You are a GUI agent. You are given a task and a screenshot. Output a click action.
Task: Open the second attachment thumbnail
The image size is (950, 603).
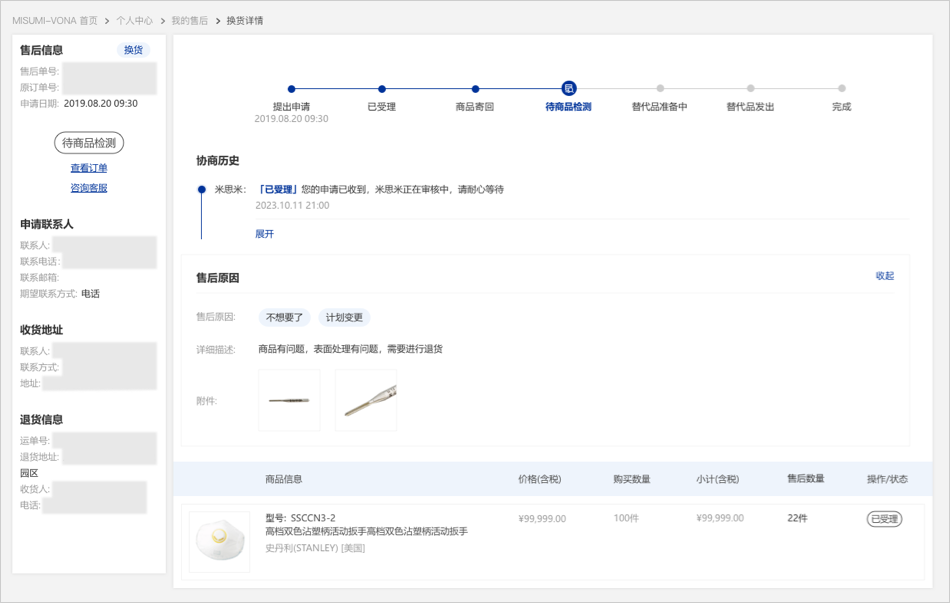point(366,400)
